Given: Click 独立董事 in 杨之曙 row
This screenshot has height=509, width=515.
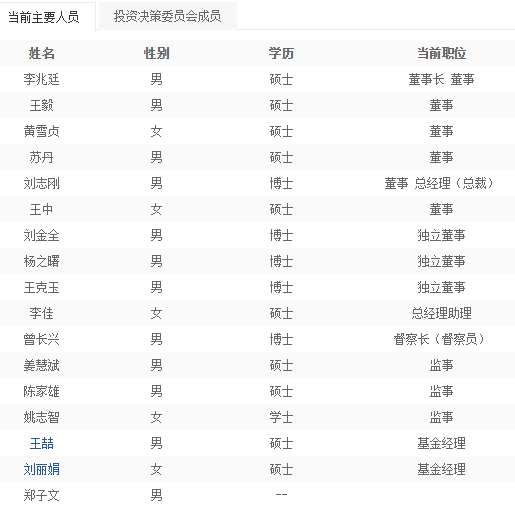Looking at the screenshot, I should pos(442,261).
